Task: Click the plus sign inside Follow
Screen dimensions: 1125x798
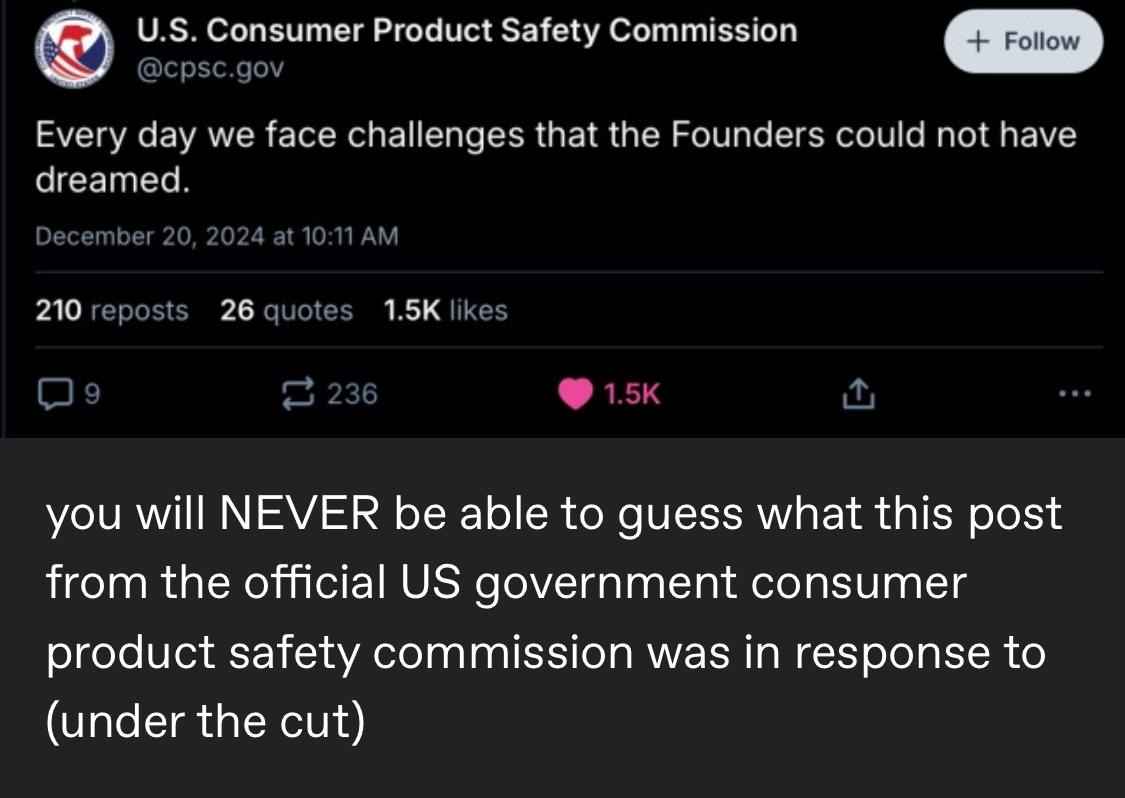Action: tap(978, 42)
